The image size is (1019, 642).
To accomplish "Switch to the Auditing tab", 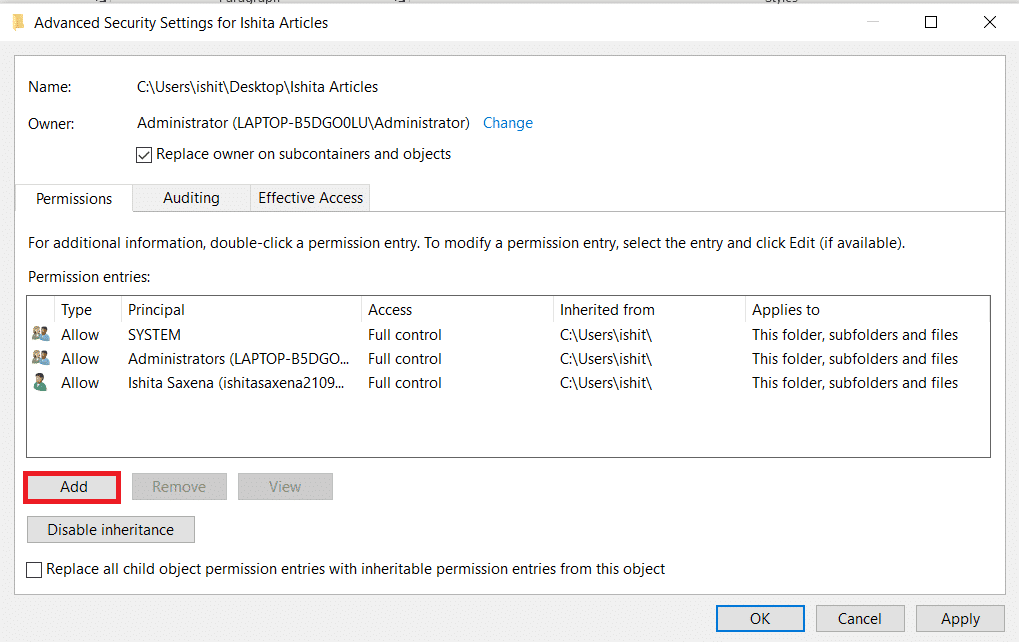I will (190, 198).
